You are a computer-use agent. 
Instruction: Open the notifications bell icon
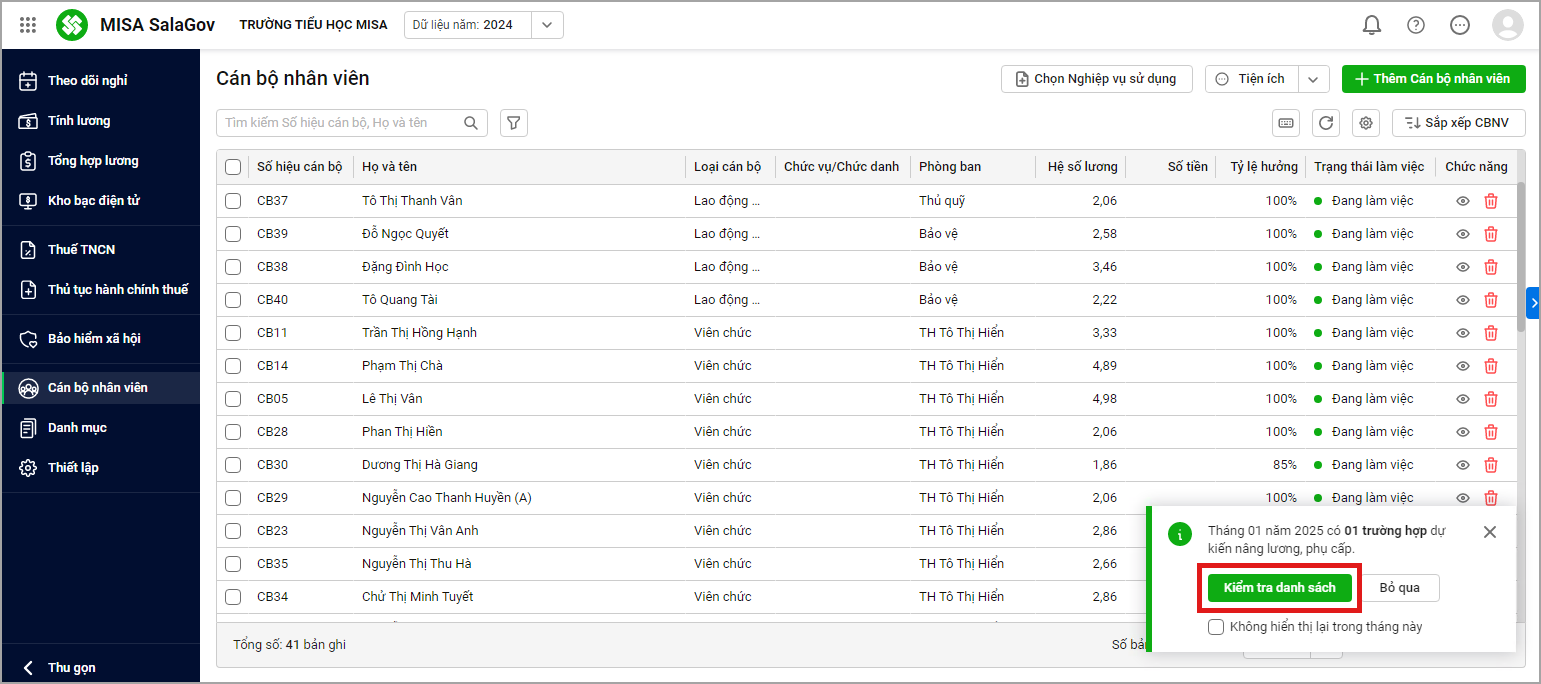pyautogui.click(x=1371, y=25)
